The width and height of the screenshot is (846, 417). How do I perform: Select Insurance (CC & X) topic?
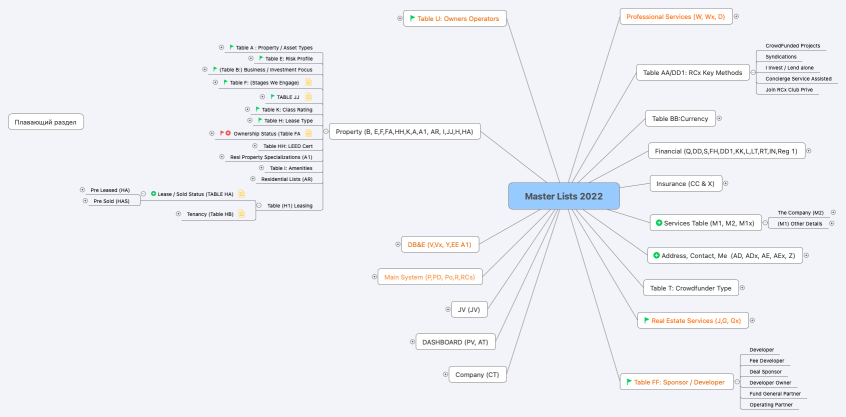point(685,183)
